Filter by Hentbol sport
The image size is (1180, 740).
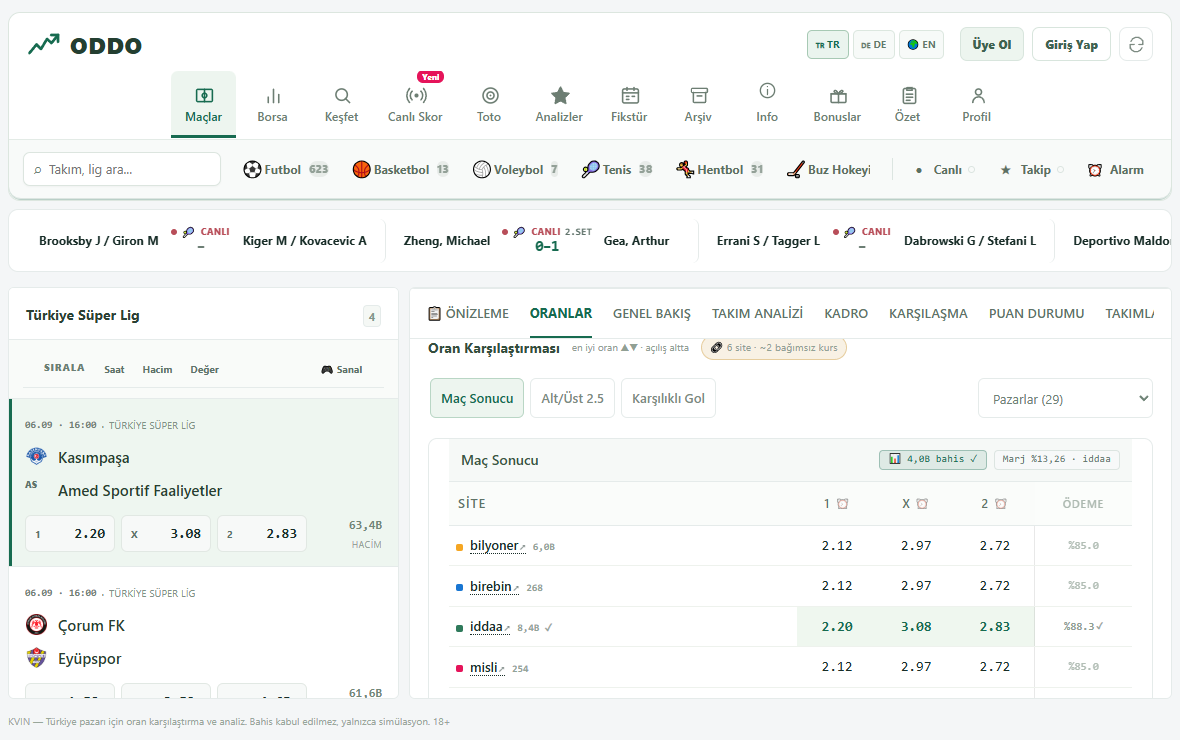coord(720,169)
